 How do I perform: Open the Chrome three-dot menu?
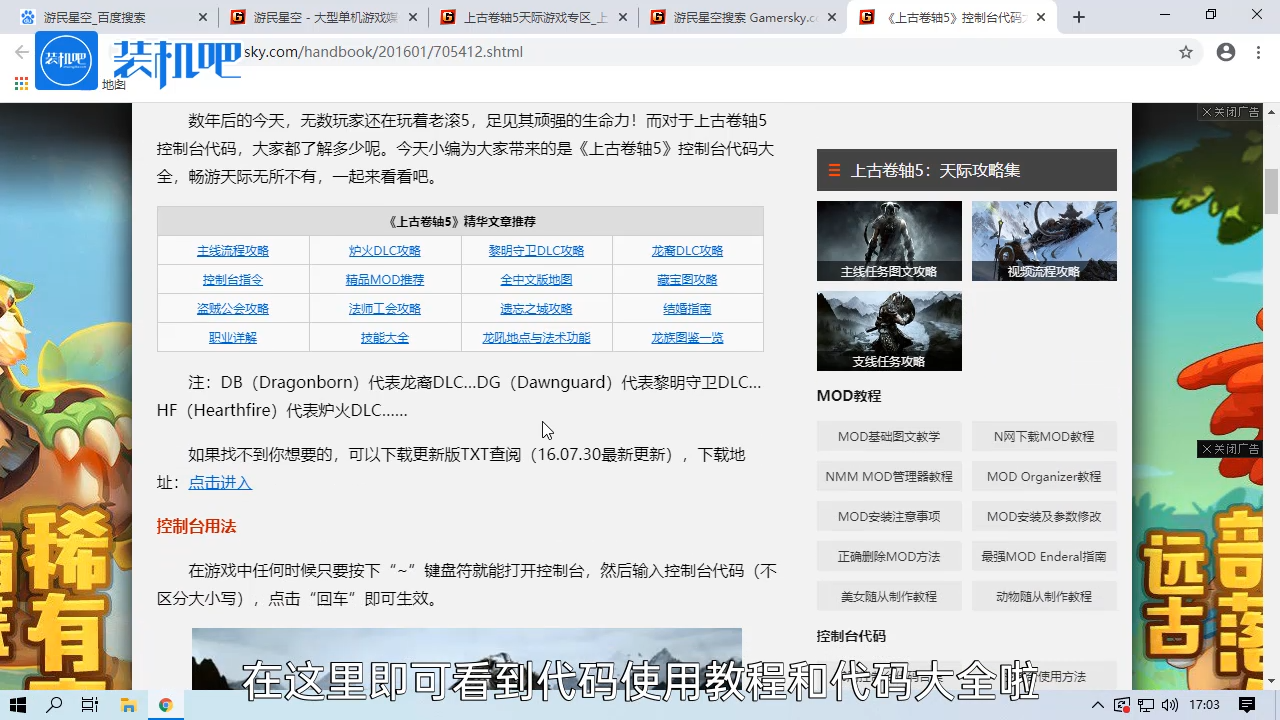[1258, 52]
